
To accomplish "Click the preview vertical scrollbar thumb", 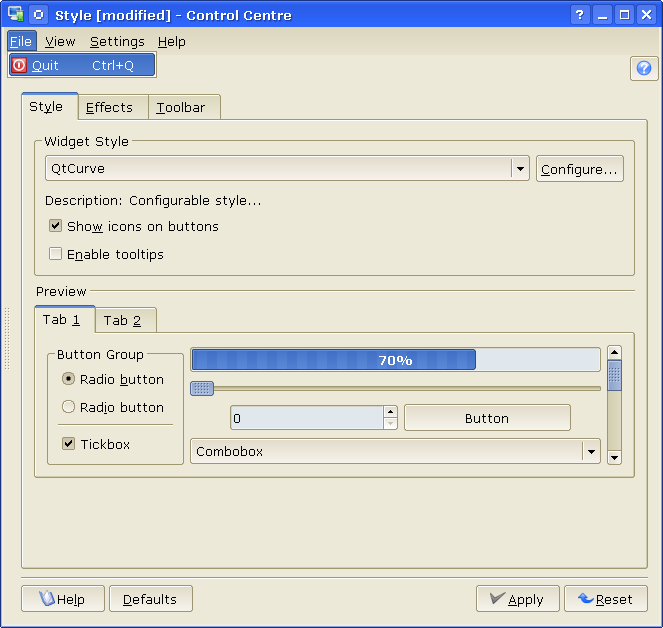I will (614, 375).
